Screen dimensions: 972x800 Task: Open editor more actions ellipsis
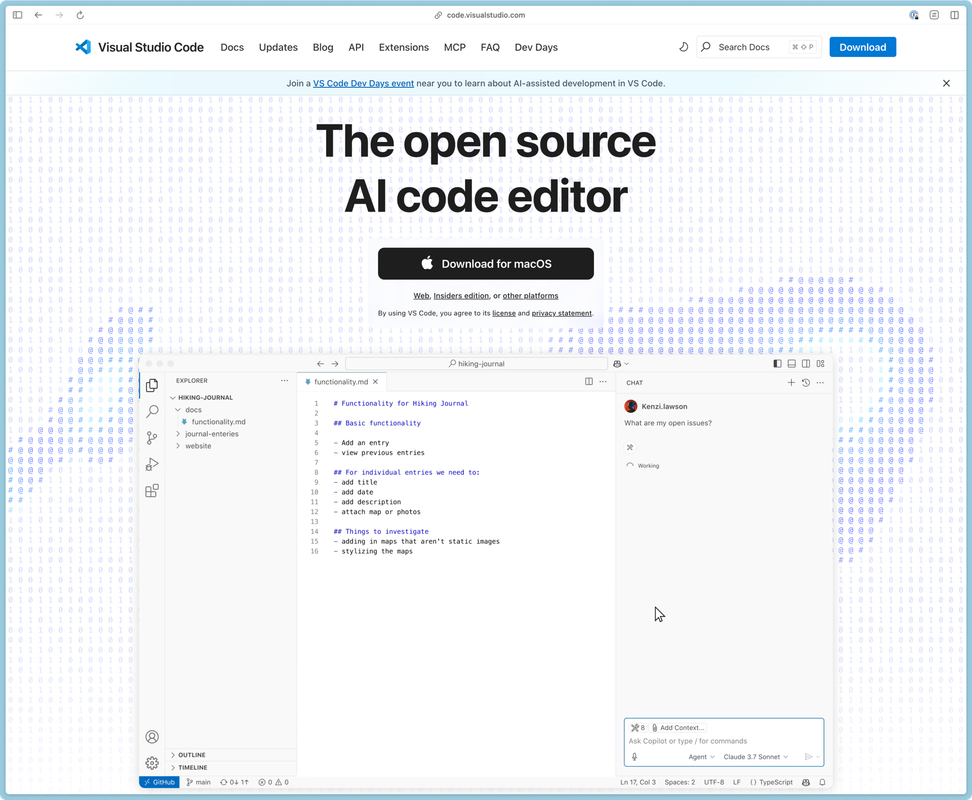[x=603, y=382]
